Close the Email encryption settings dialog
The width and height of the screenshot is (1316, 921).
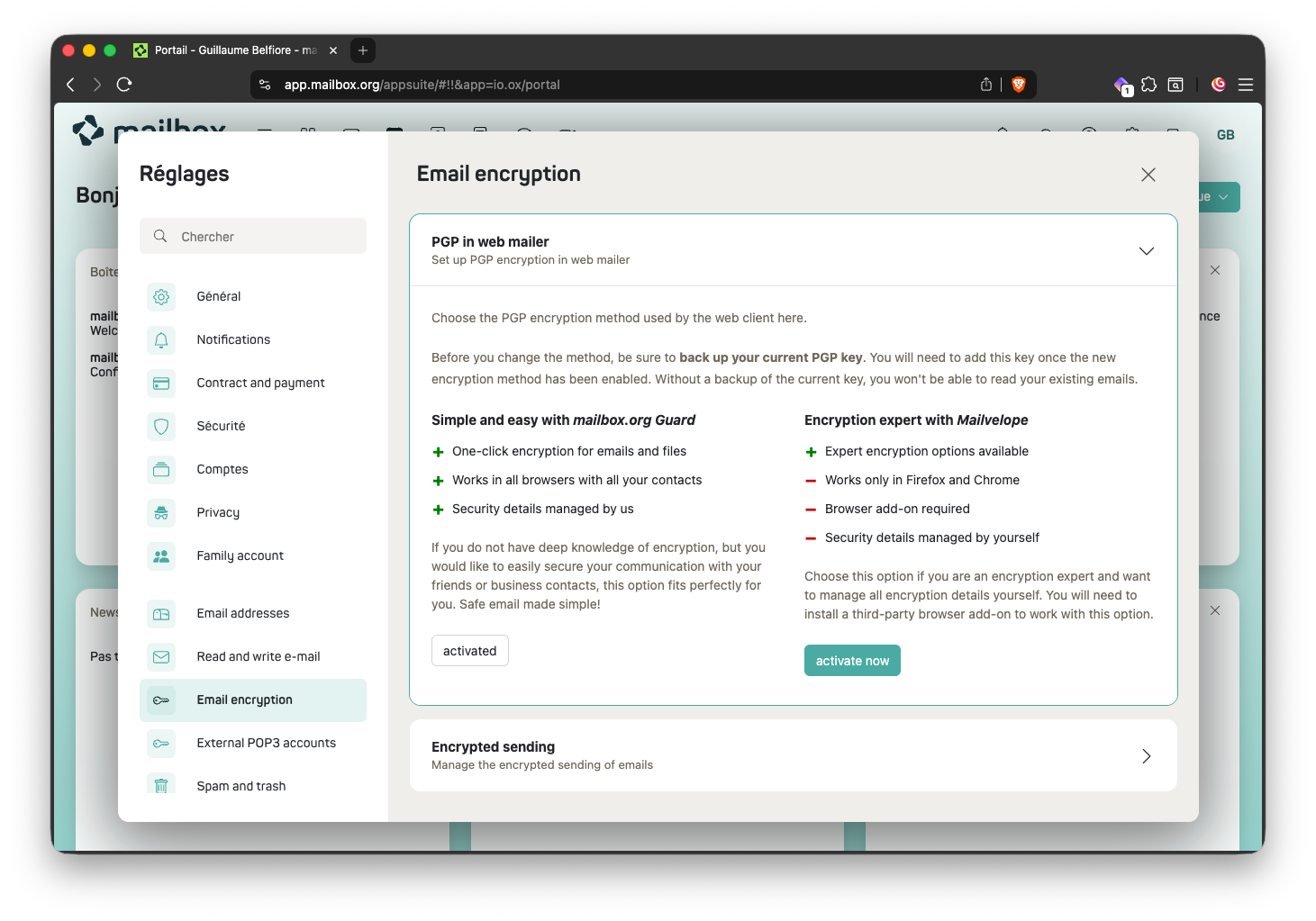pyautogui.click(x=1148, y=175)
